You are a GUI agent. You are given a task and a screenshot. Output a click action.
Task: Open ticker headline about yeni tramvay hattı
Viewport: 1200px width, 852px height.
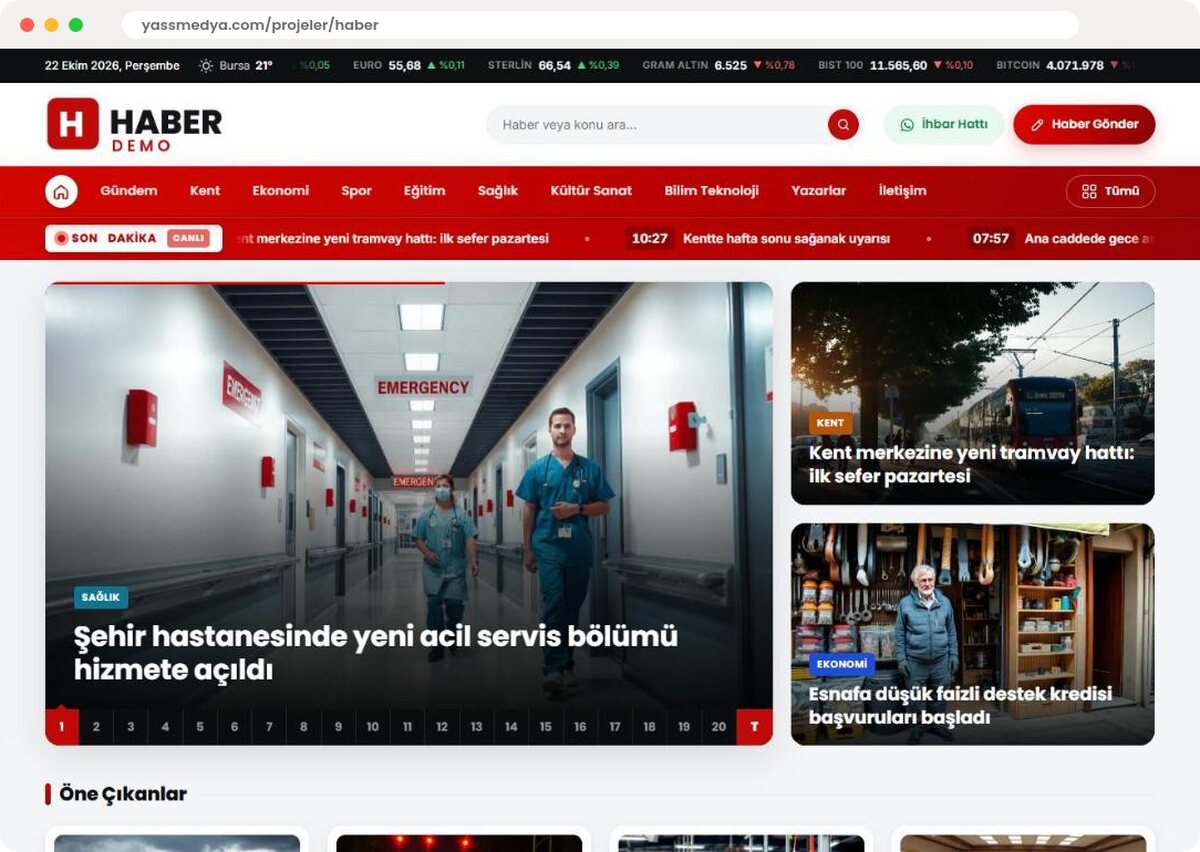tap(391, 239)
